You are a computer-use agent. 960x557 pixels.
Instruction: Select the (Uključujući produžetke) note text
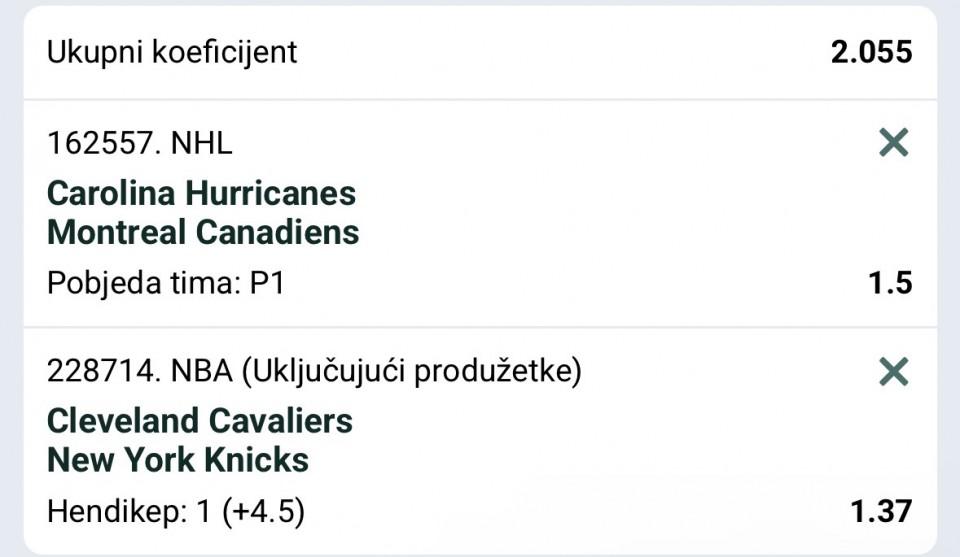tap(412, 371)
